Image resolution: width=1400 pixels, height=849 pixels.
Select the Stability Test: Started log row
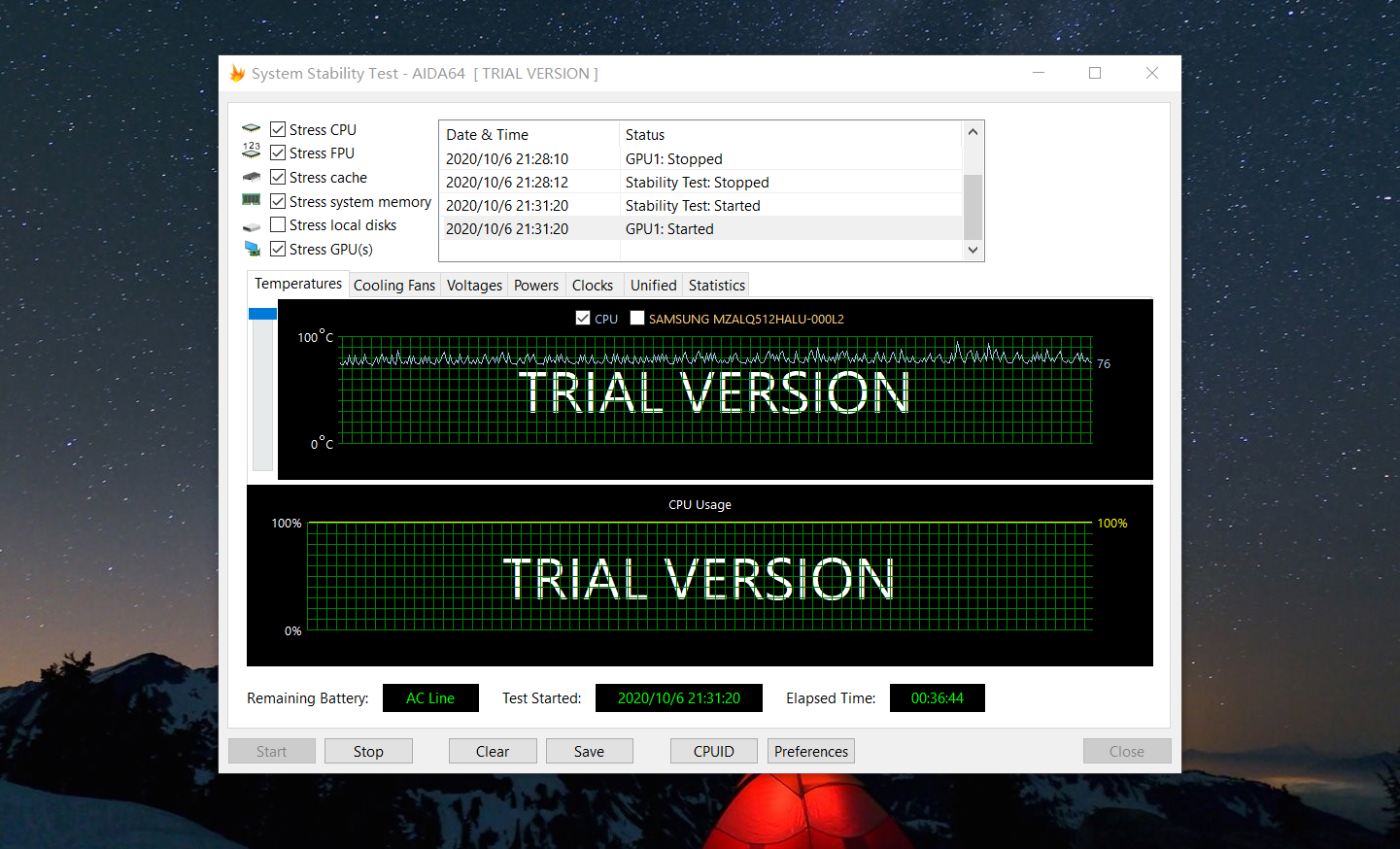point(700,205)
